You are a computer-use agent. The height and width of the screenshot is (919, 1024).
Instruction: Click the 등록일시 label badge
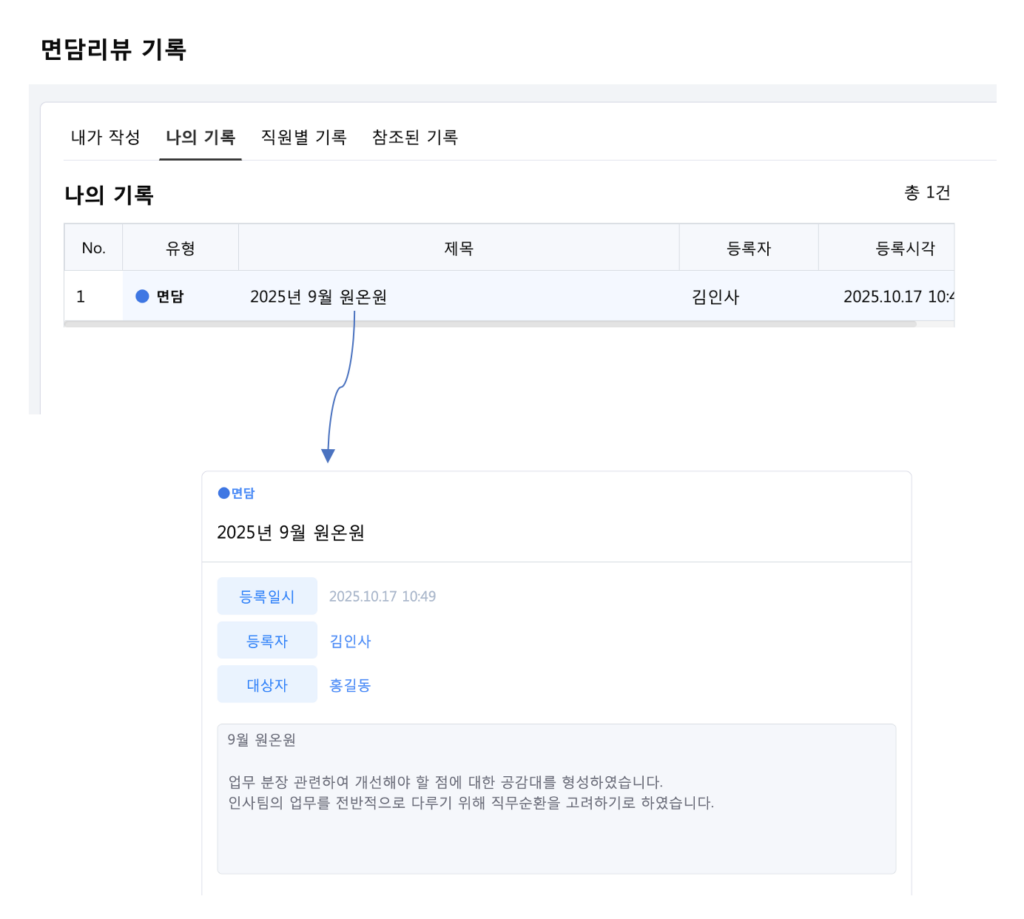pyautogui.click(x=267, y=597)
